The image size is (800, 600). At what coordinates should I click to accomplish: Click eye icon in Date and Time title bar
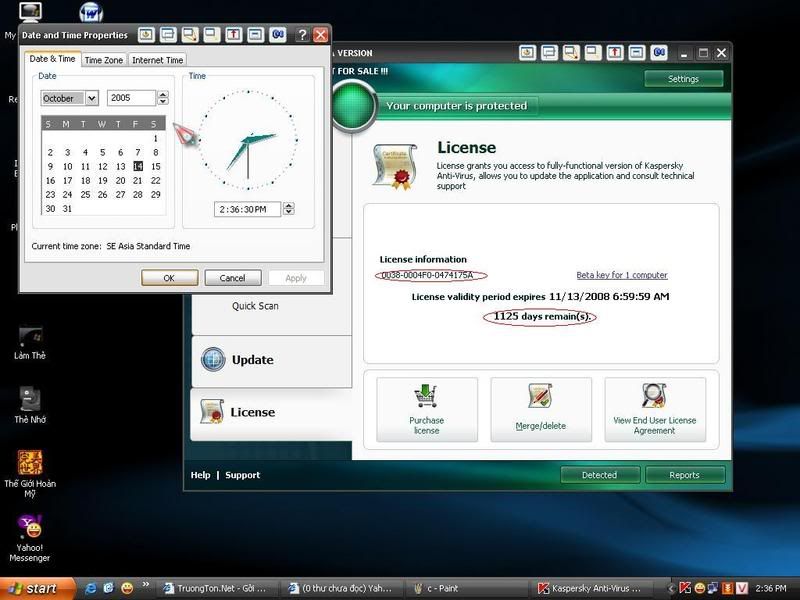(146, 35)
